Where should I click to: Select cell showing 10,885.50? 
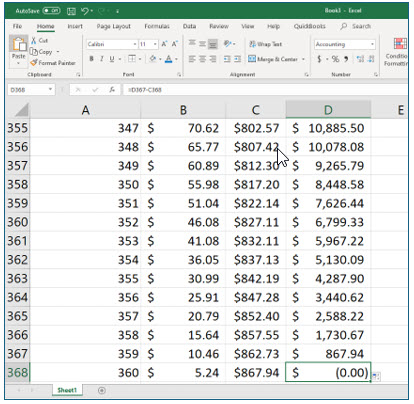coord(328,128)
